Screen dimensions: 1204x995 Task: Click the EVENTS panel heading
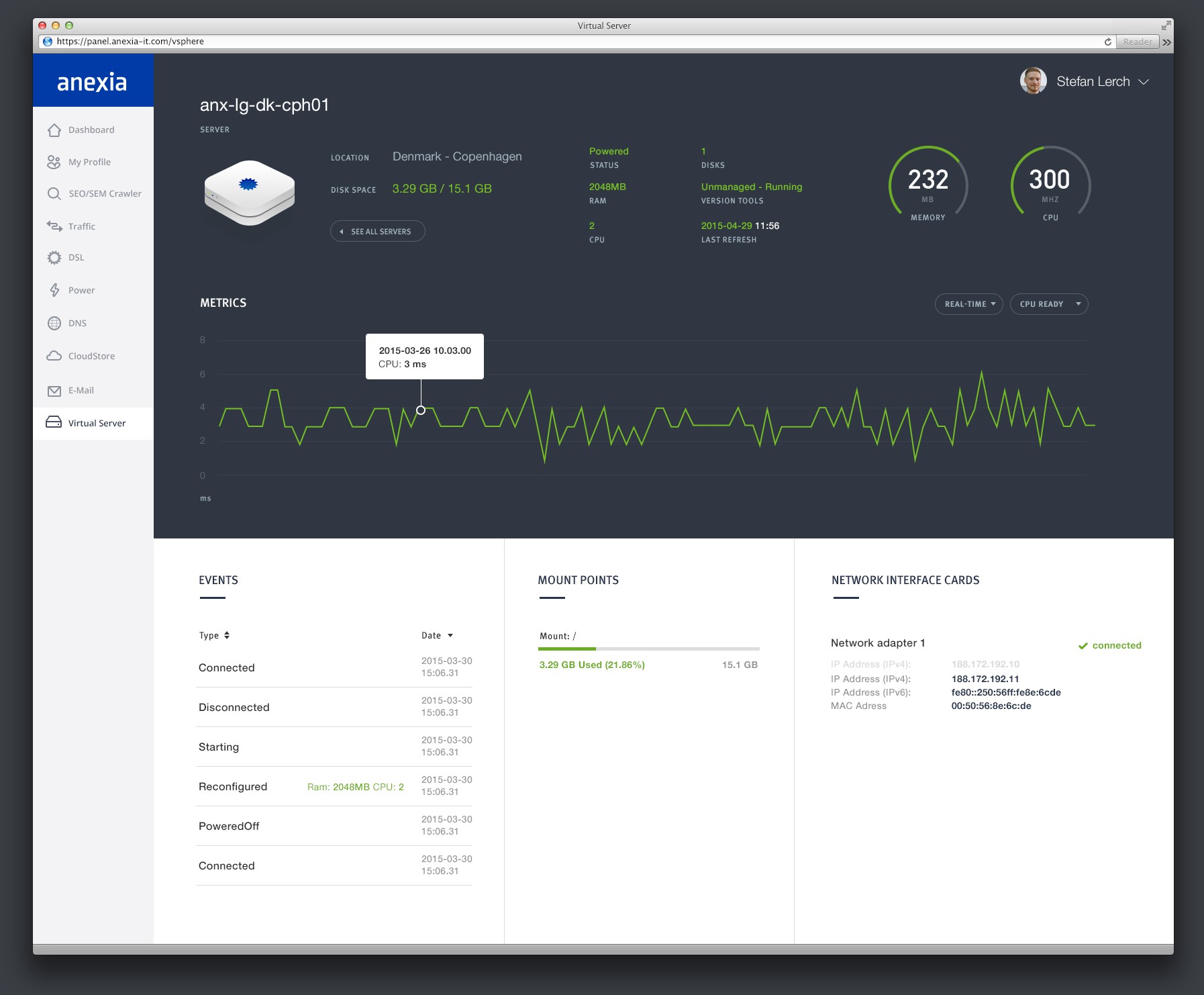(x=218, y=580)
